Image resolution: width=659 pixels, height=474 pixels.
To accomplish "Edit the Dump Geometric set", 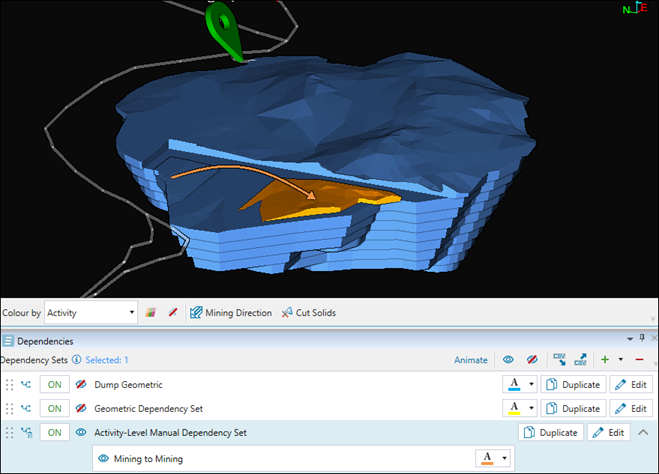I will tap(631, 384).
